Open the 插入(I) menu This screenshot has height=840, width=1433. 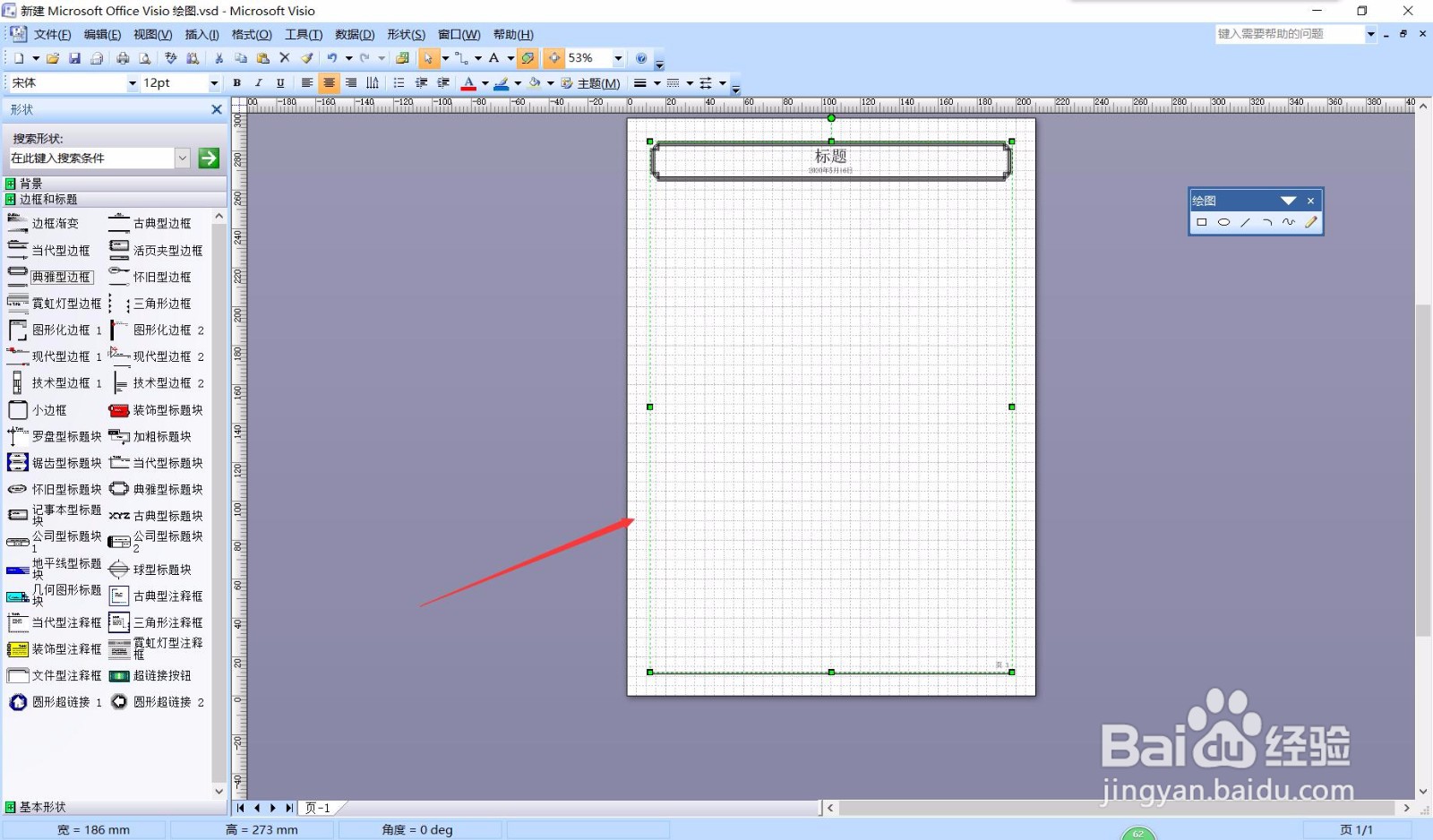[202, 35]
